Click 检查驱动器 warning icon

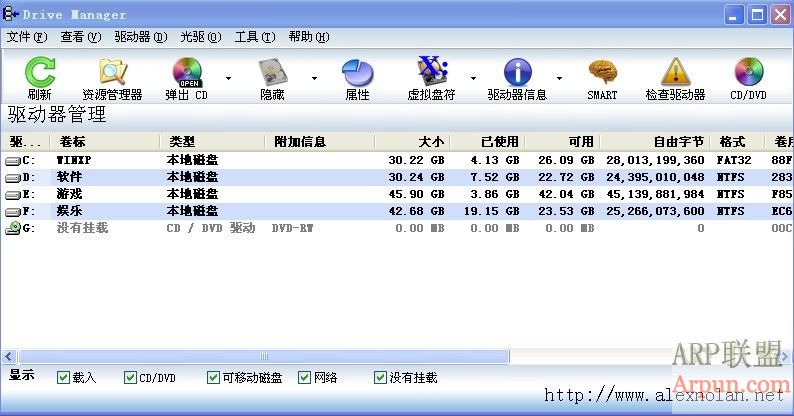(676, 72)
